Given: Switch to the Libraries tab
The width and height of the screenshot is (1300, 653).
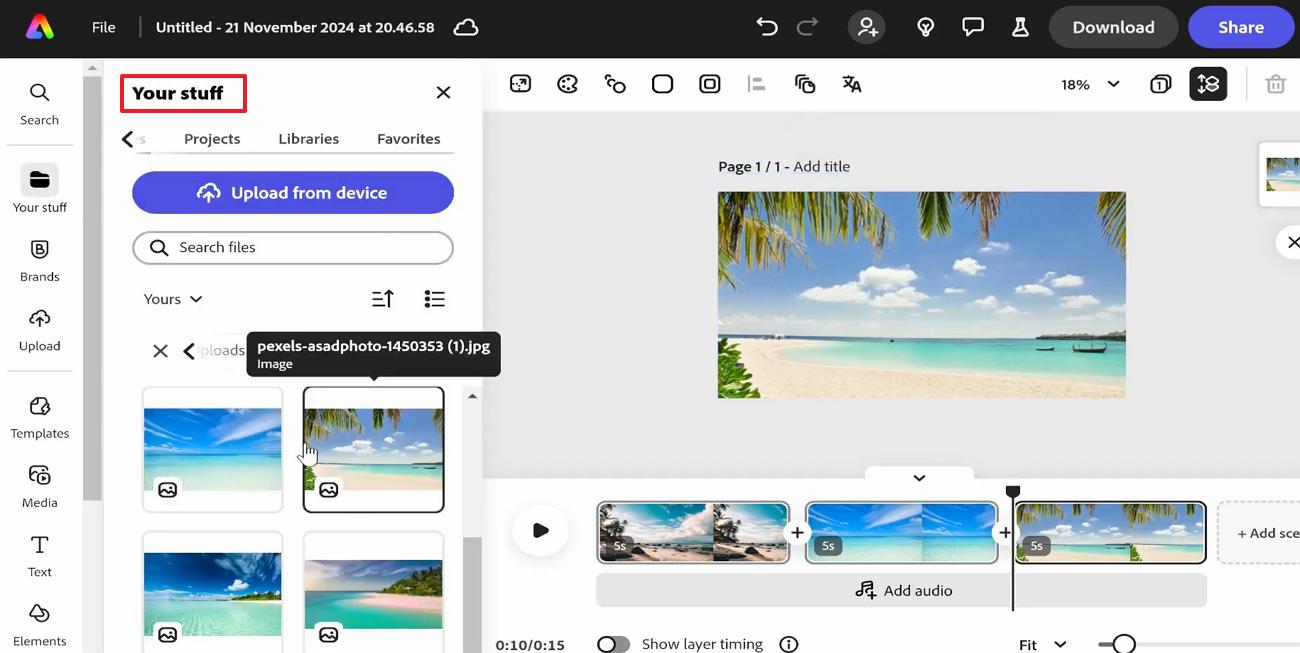Looking at the screenshot, I should click(308, 138).
